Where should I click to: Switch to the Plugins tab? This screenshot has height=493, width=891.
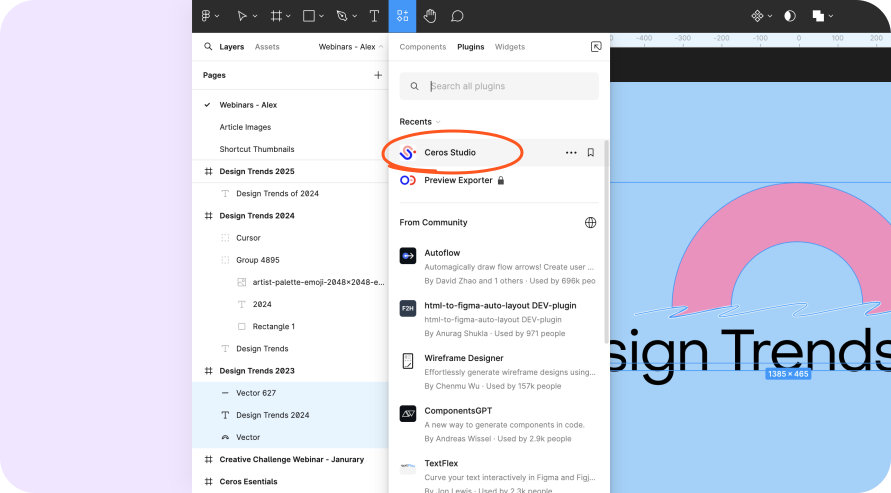(471, 47)
